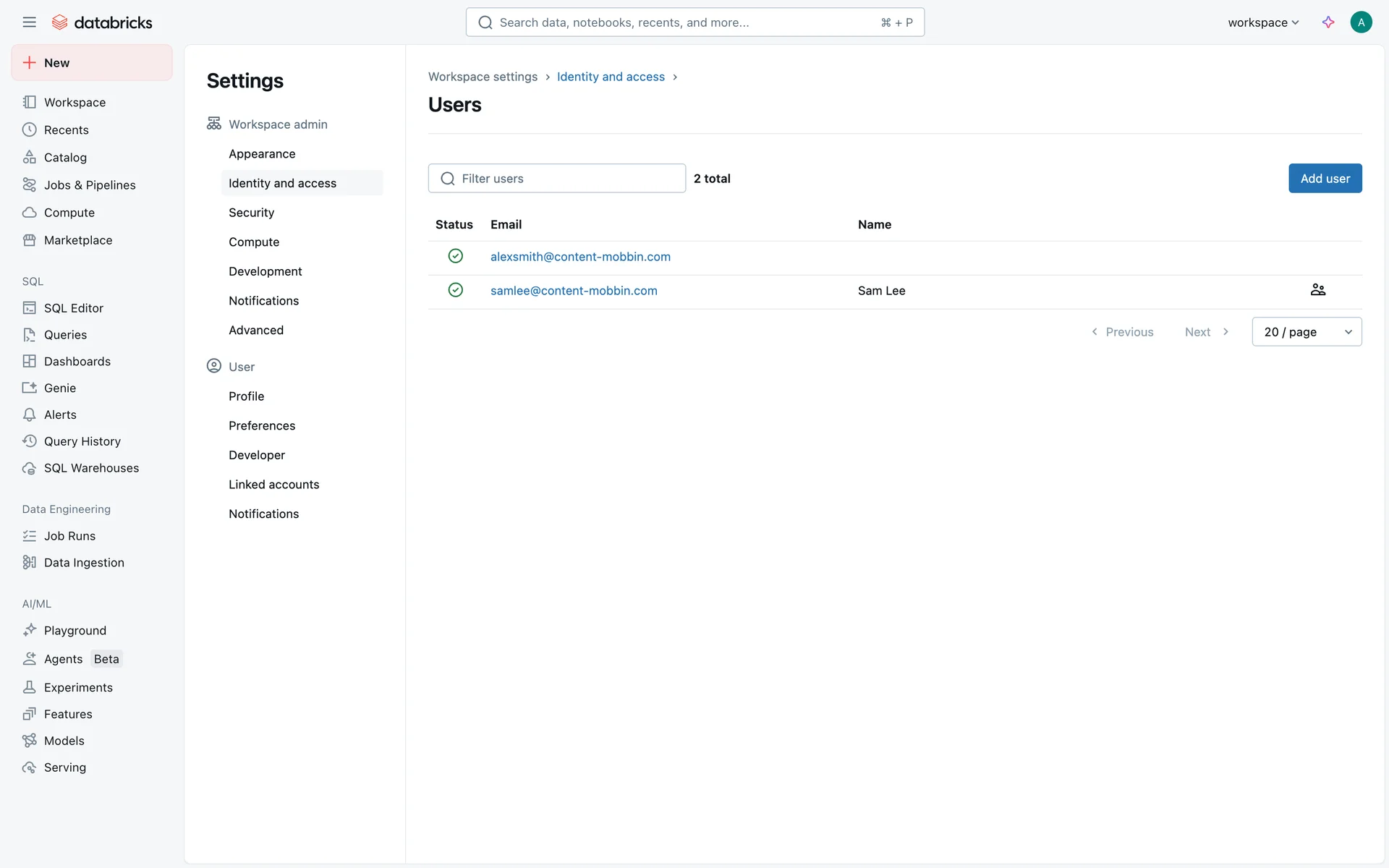
Task: Open Catalog from the sidebar
Action: tap(65, 158)
